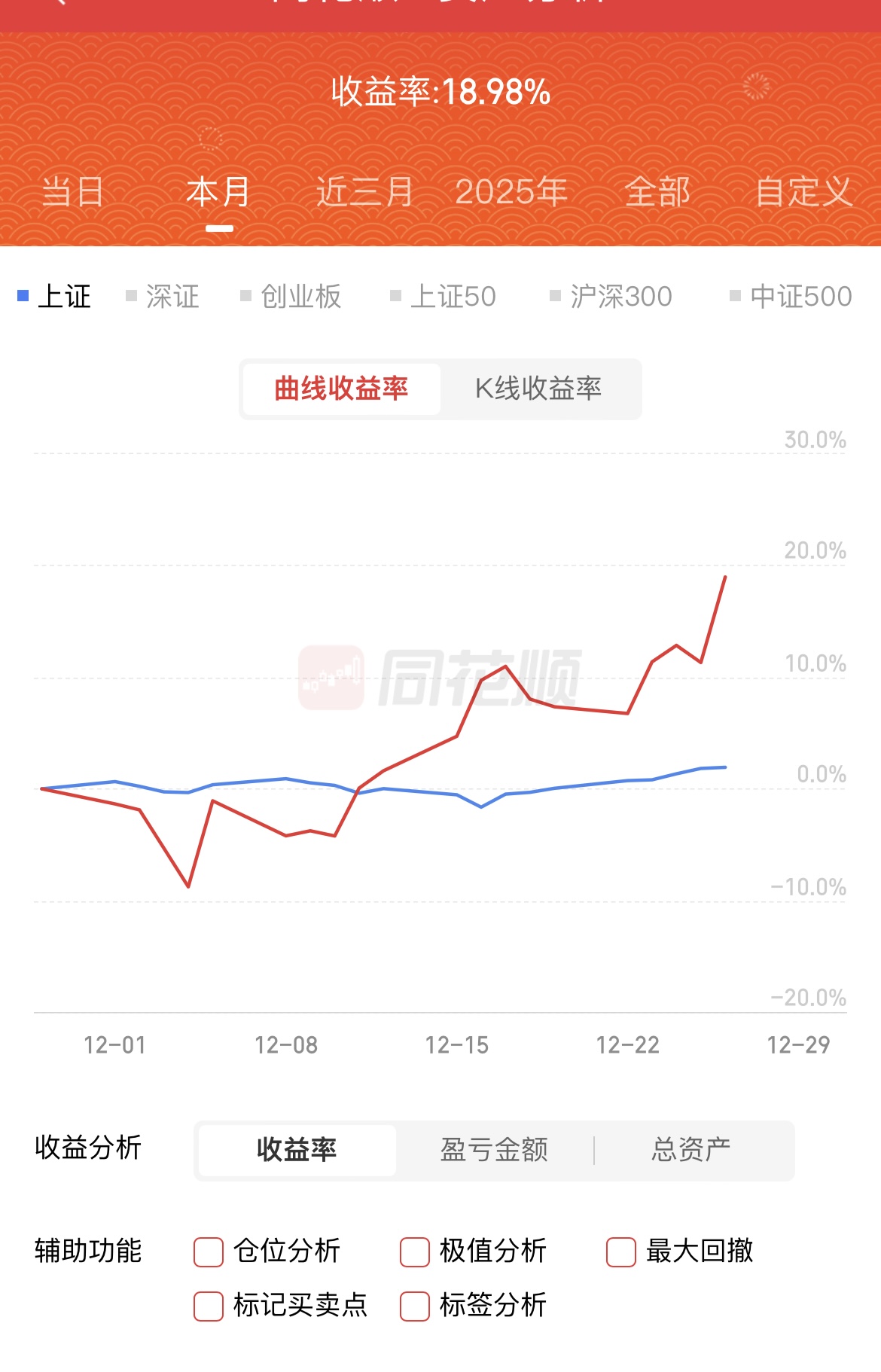Image resolution: width=881 pixels, height=1372 pixels.
Task: Turn on 标记买卖点 markers
Action: click(209, 1306)
